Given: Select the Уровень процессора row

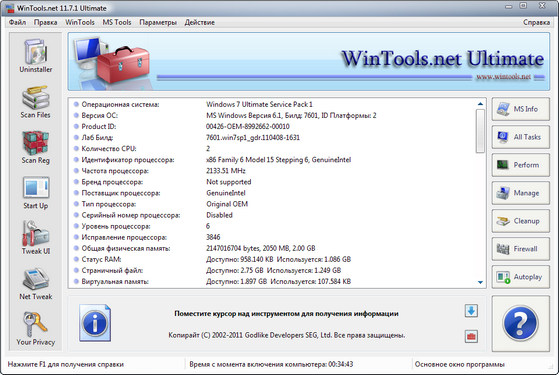Looking at the screenshot, I should click(x=273, y=226).
